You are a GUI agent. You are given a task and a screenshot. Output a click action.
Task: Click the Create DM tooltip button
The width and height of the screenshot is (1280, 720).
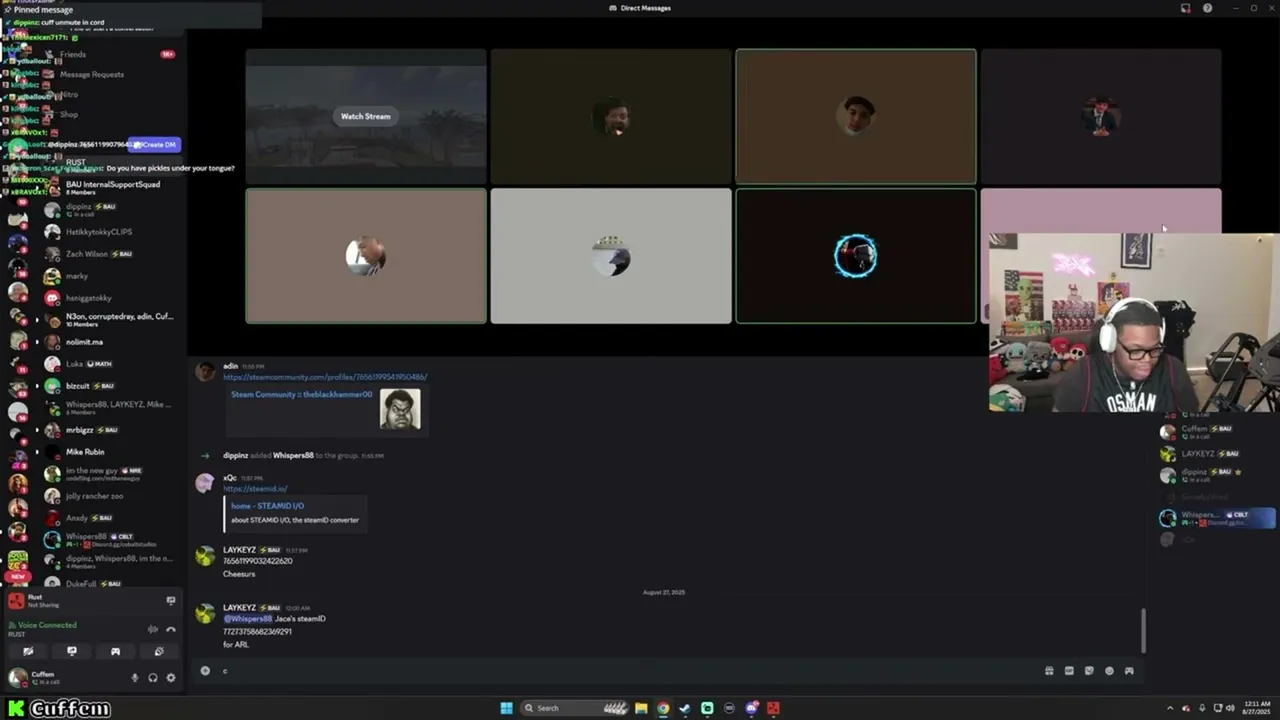pos(155,145)
